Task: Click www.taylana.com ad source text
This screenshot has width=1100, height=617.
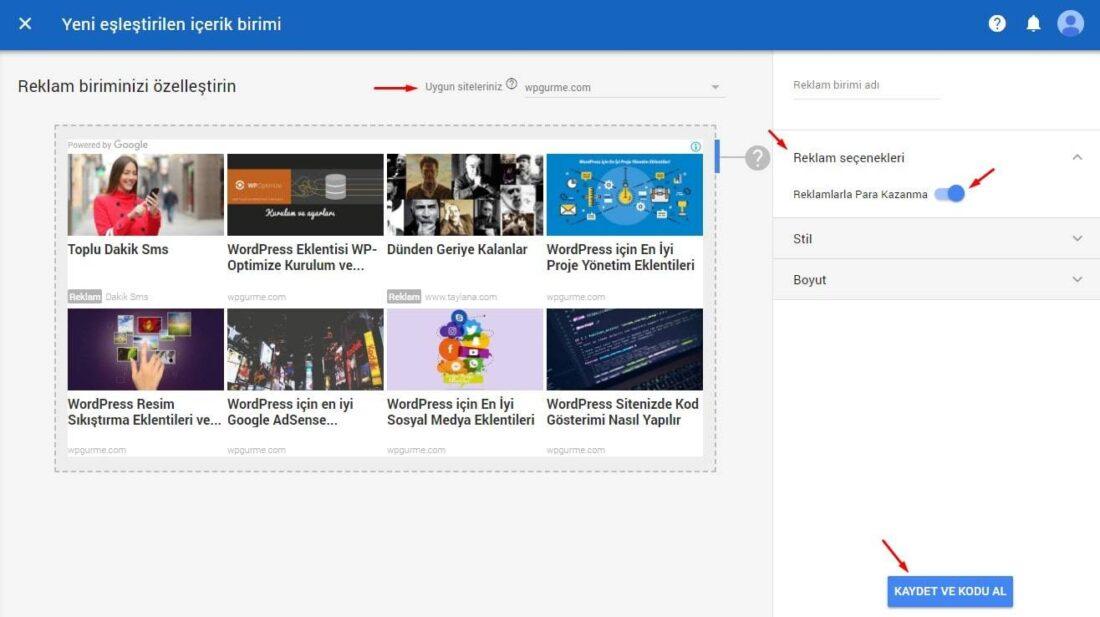Action: tap(461, 297)
